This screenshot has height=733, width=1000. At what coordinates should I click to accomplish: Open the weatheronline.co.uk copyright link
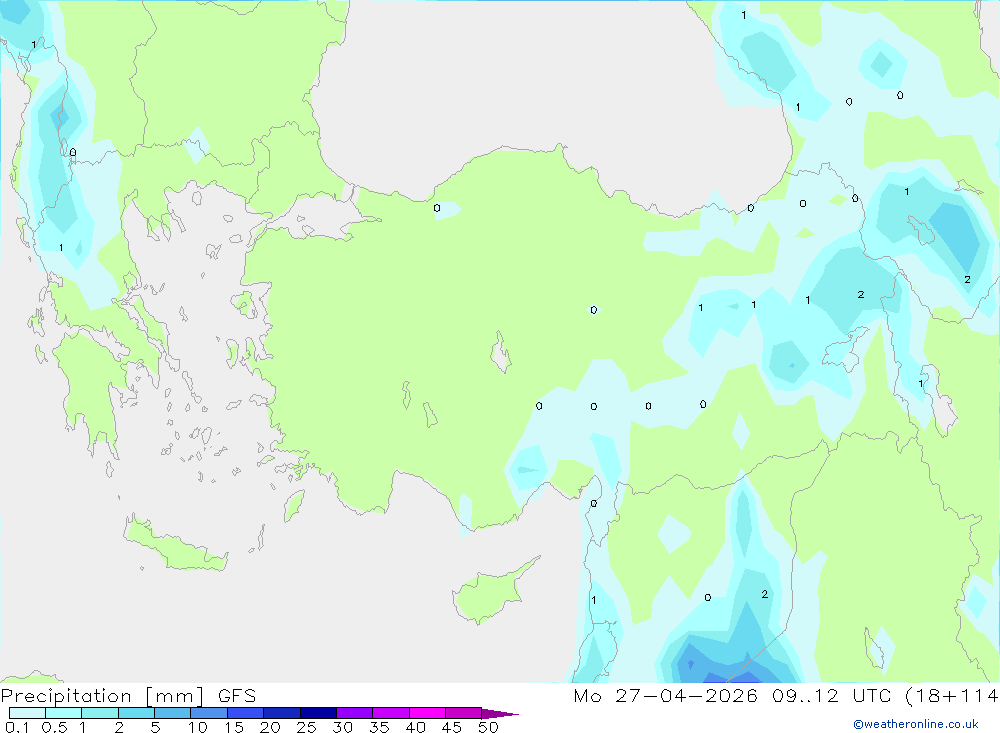[916, 724]
